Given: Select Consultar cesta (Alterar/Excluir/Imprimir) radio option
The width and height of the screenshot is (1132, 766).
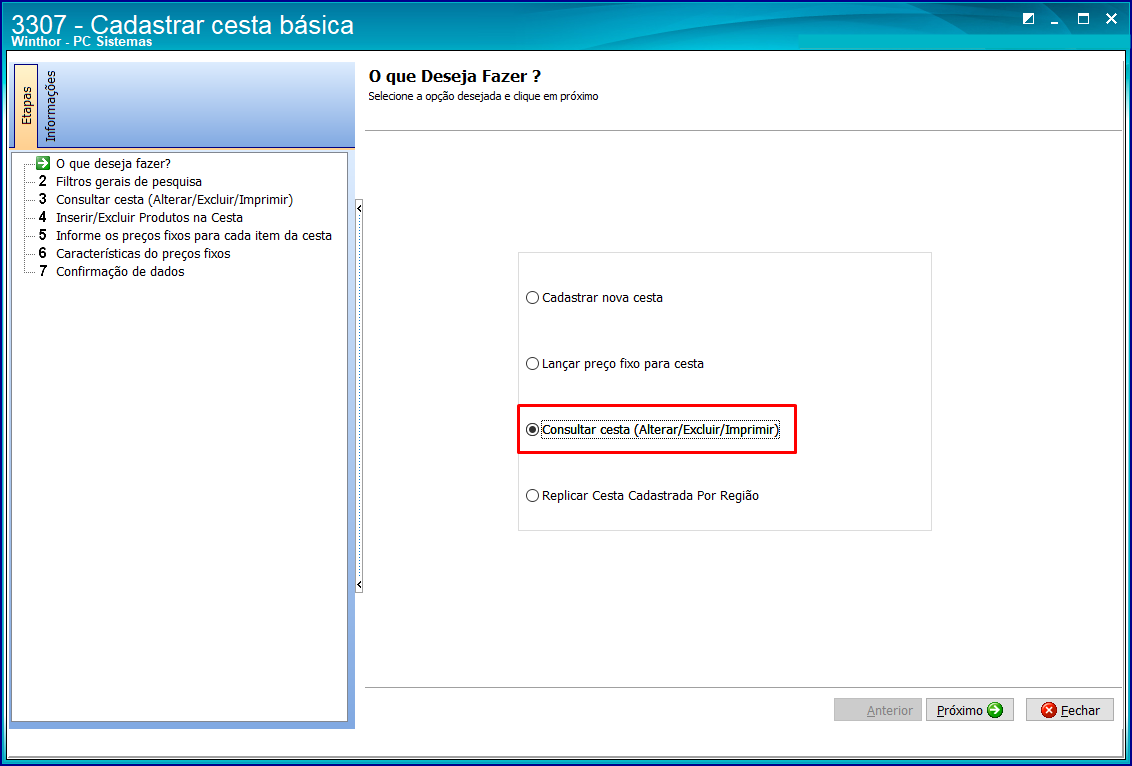Looking at the screenshot, I should coord(653,430).
